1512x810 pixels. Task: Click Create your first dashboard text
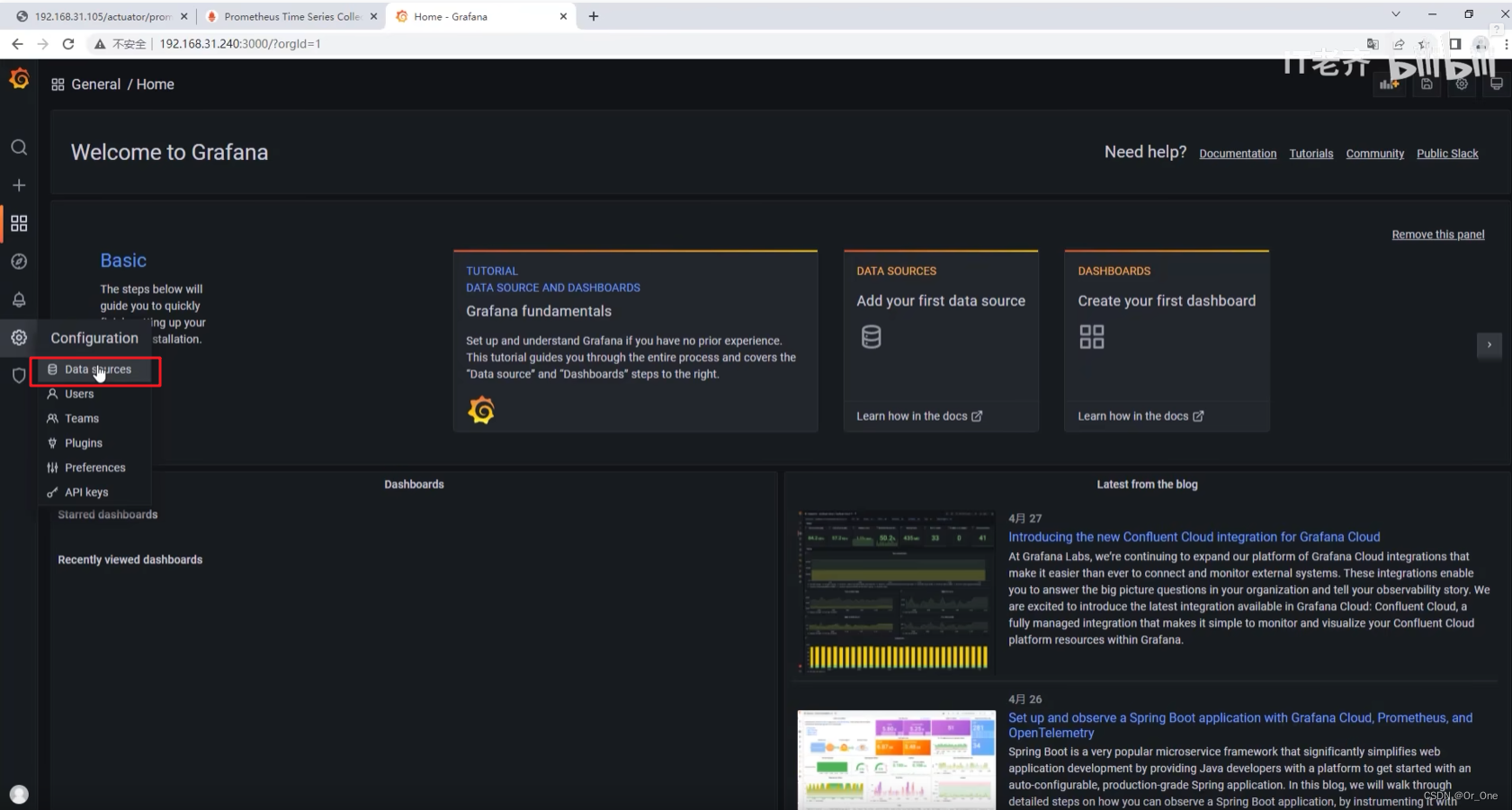click(x=1167, y=301)
